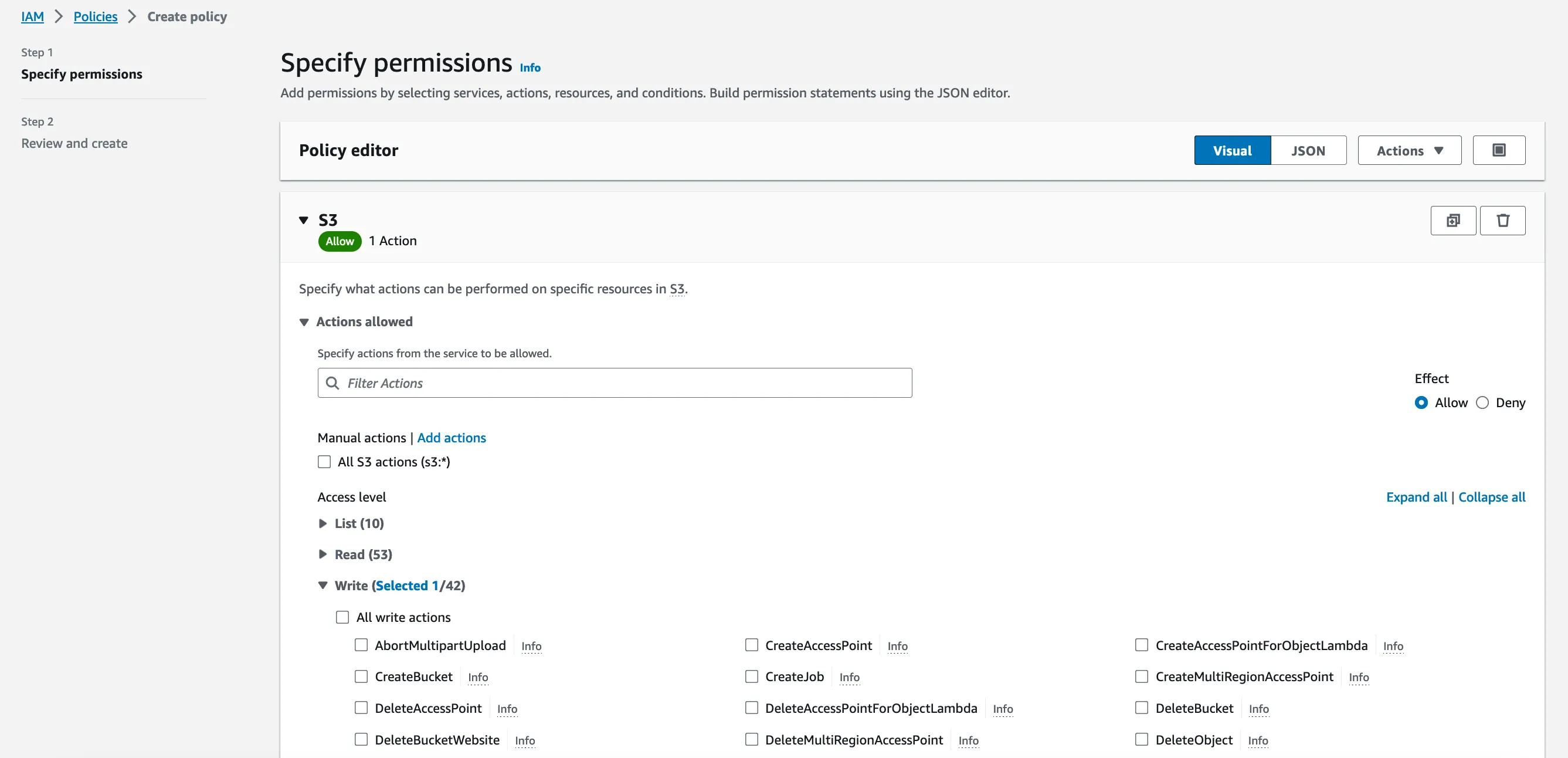Open Info for CreateJob
Screen dimensions: 1568x758
tap(850, 678)
